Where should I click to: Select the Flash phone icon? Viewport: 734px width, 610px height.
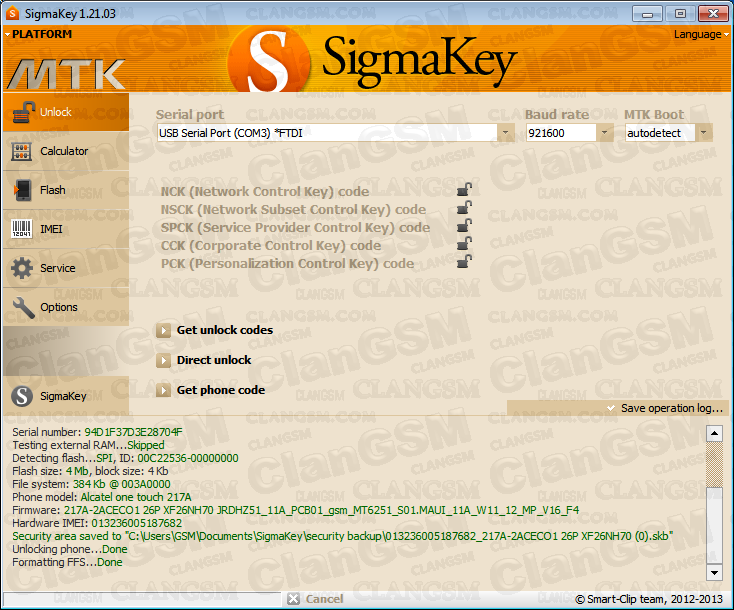click(22, 190)
